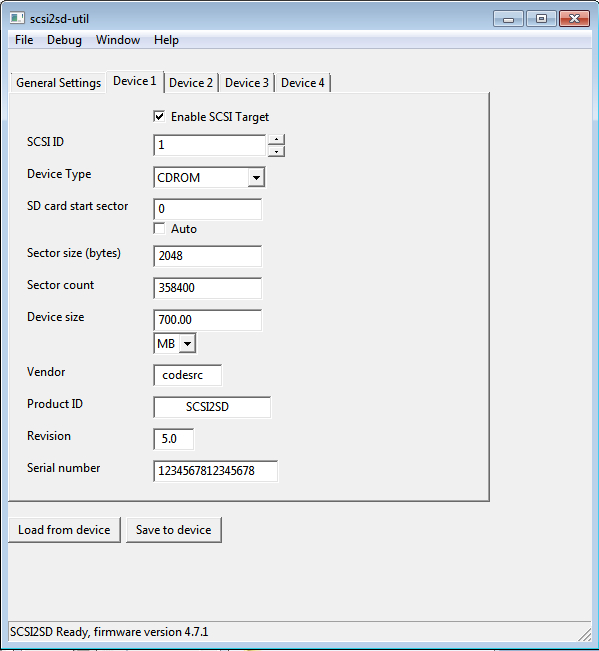
Task: Minimize the scsi2sd-util window
Action: [x=509, y=19]
